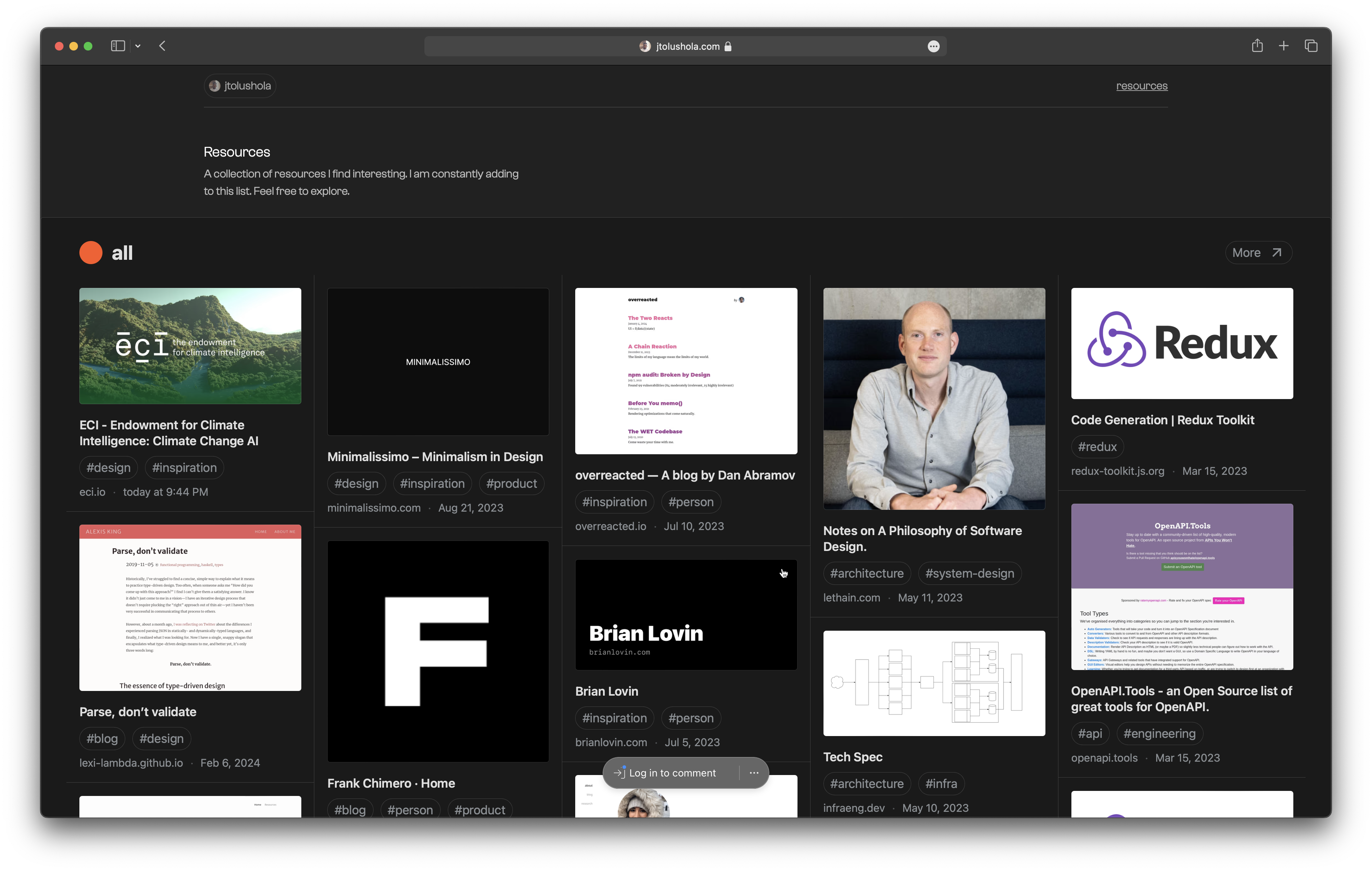Open the Frank Chimero F logo thumbnail
This screenshot has height=871, width=1372.
coord(438,652)
